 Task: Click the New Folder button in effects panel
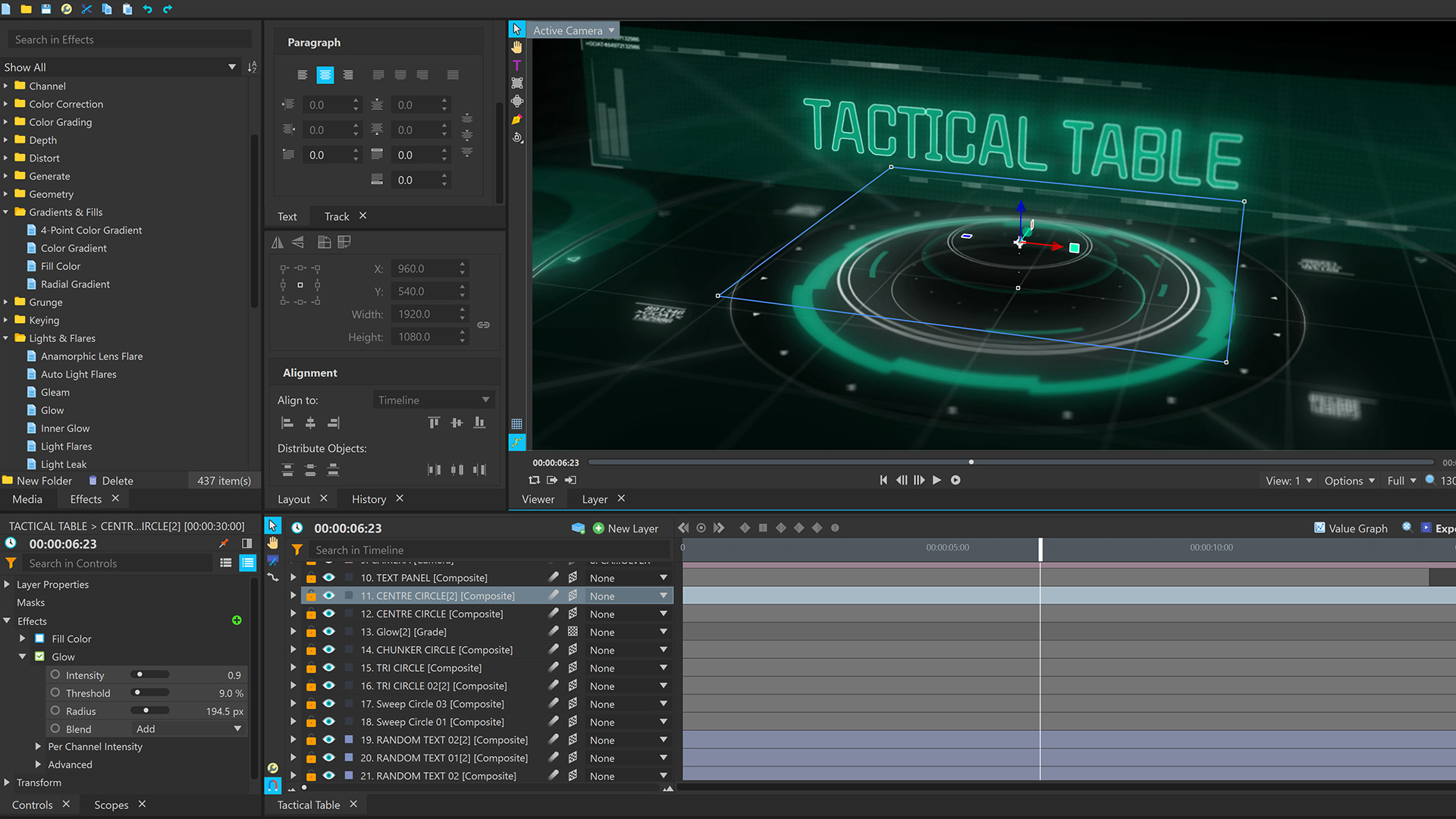pyautogui.click(x=37, y=480)
